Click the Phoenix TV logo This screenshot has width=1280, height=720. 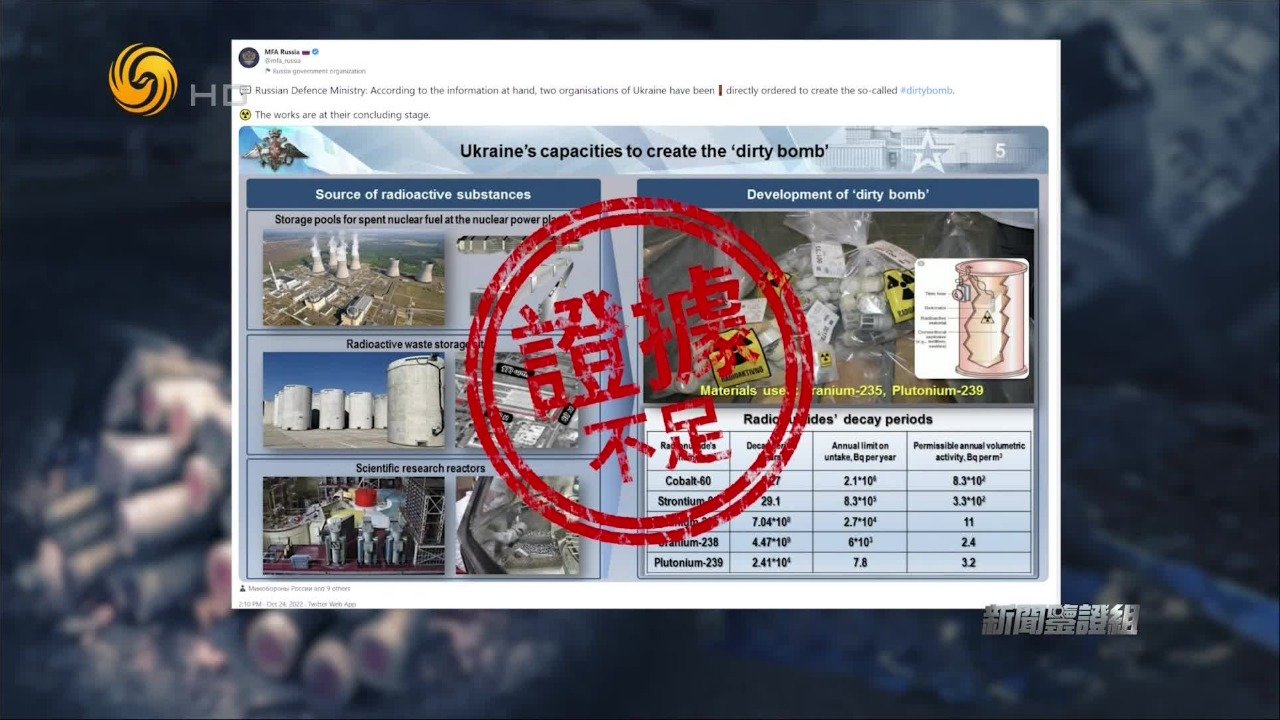[x=143, y=80]
